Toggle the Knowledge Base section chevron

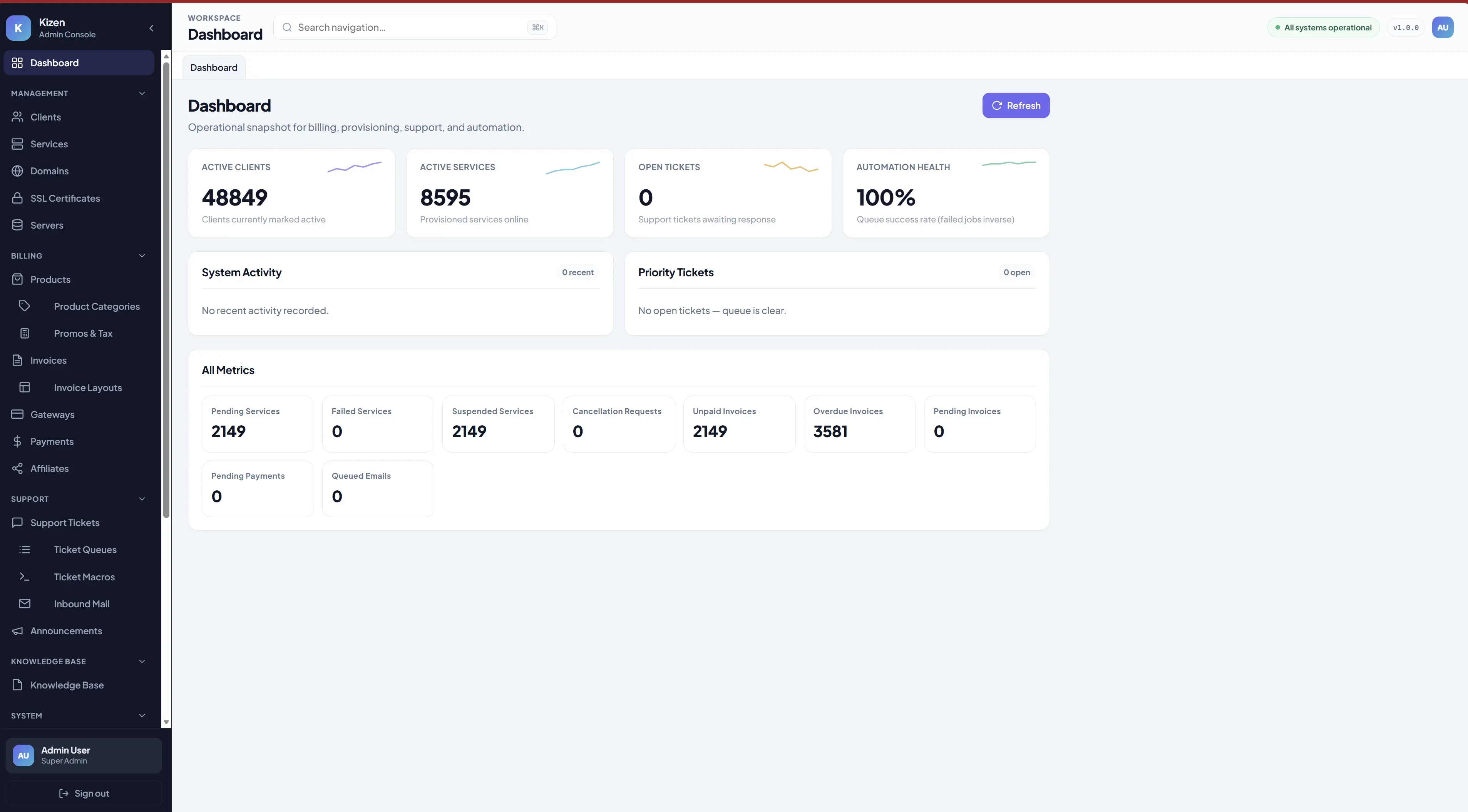(x=142, y=662)
